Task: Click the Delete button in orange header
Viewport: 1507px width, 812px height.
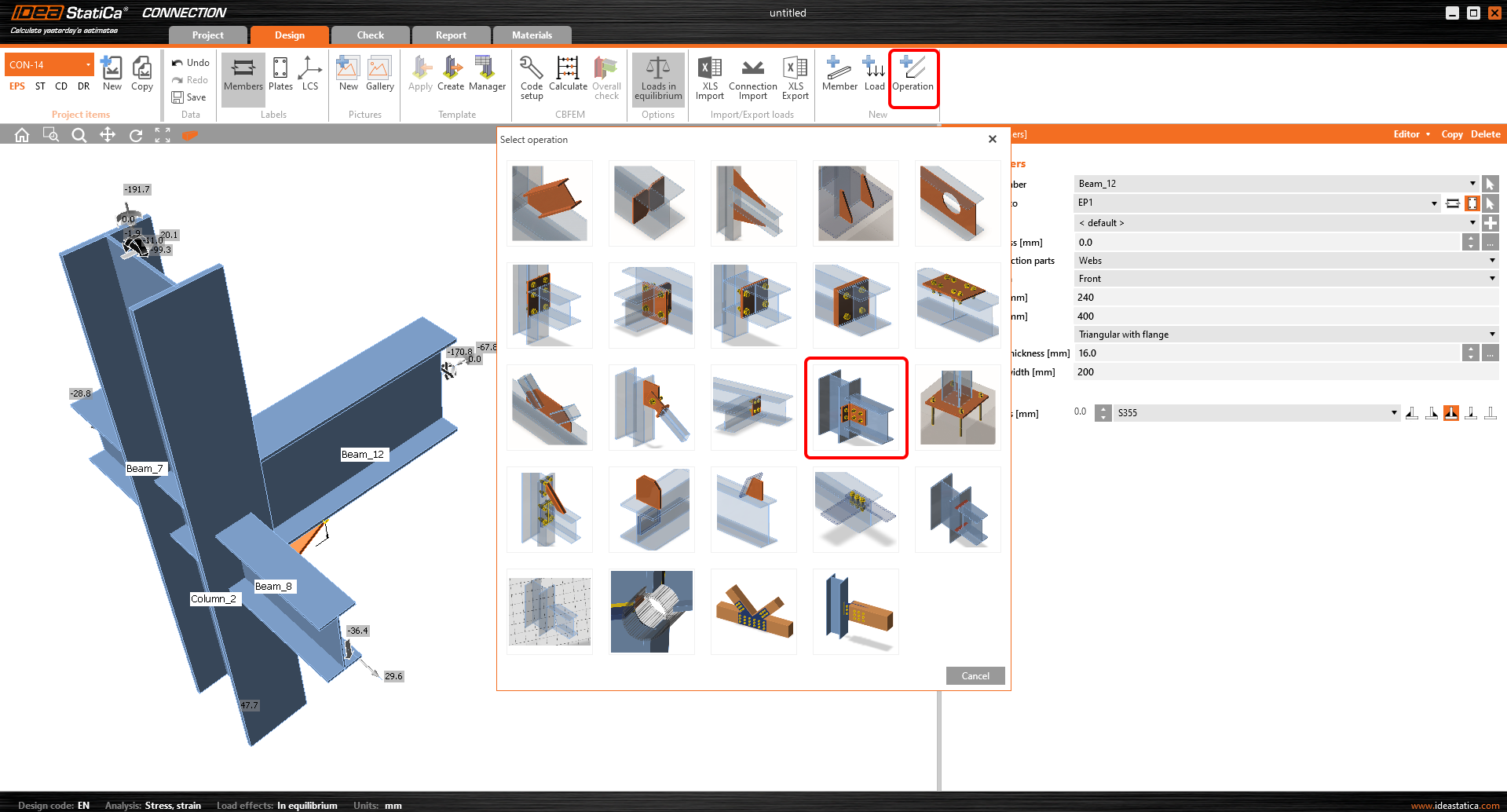Action: pyautogui.click(x=1485, y=134)
